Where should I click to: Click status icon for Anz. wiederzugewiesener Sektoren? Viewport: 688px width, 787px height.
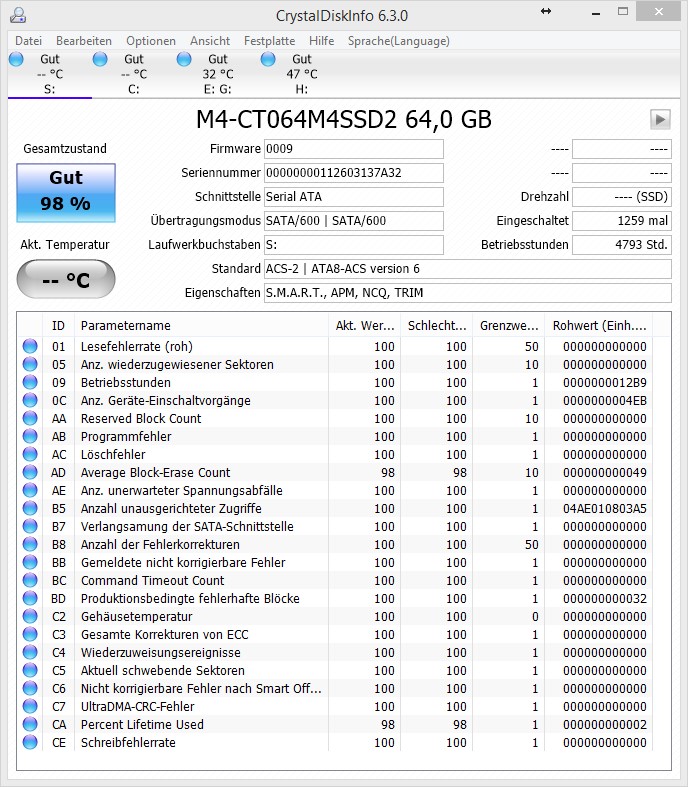click(x=30, y=364)
